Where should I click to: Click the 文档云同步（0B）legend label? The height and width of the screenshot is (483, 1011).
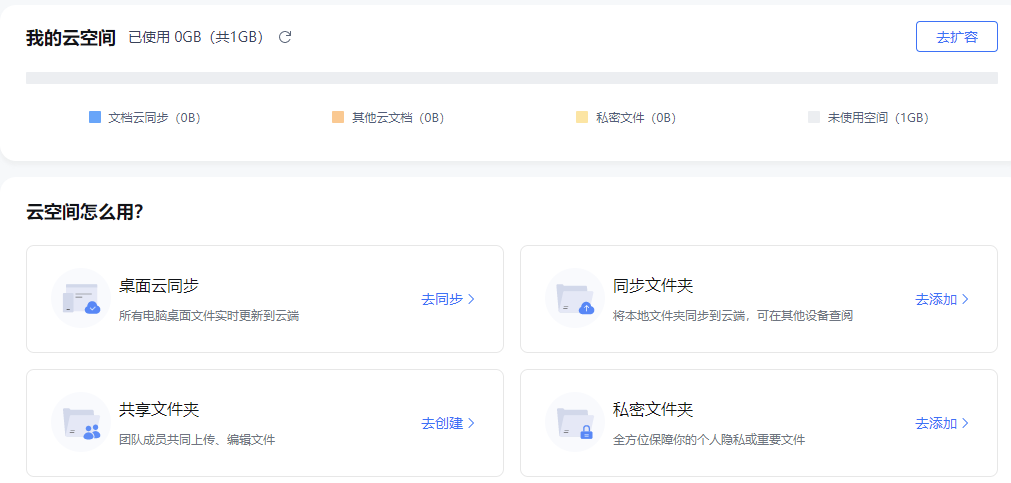point(155,118)
